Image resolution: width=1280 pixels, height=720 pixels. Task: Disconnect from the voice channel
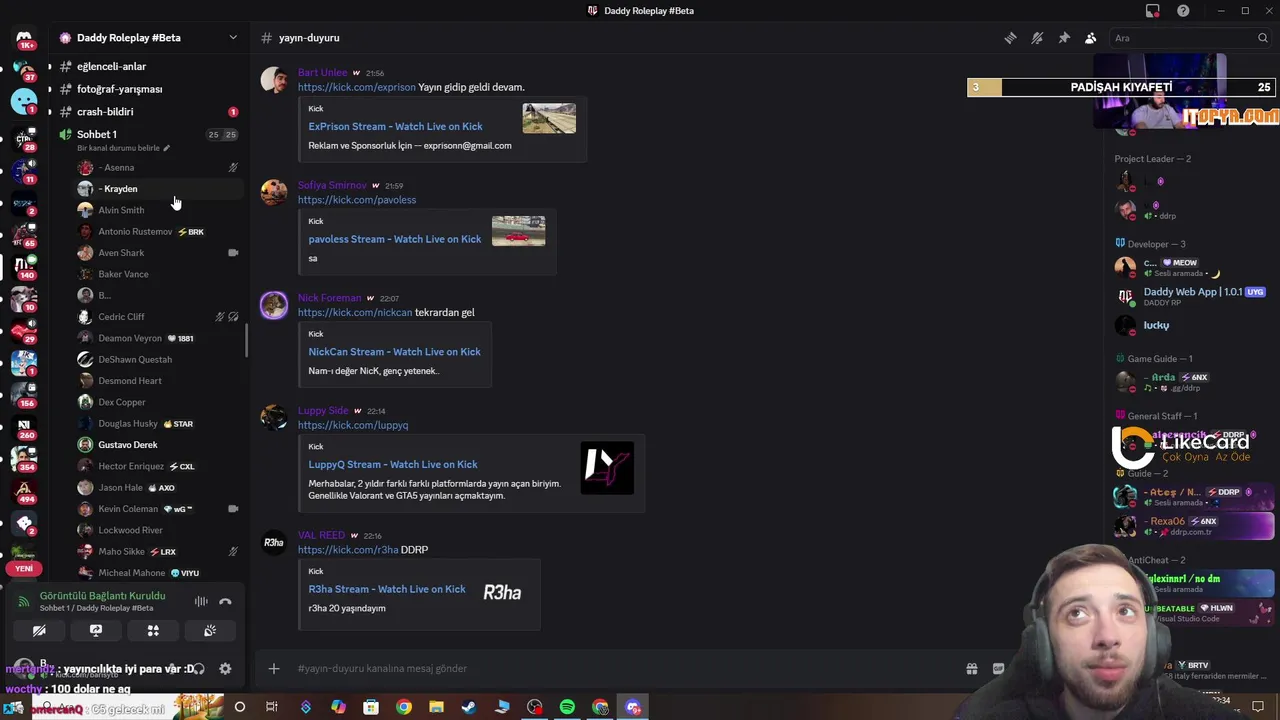click(x=225, y=601)
